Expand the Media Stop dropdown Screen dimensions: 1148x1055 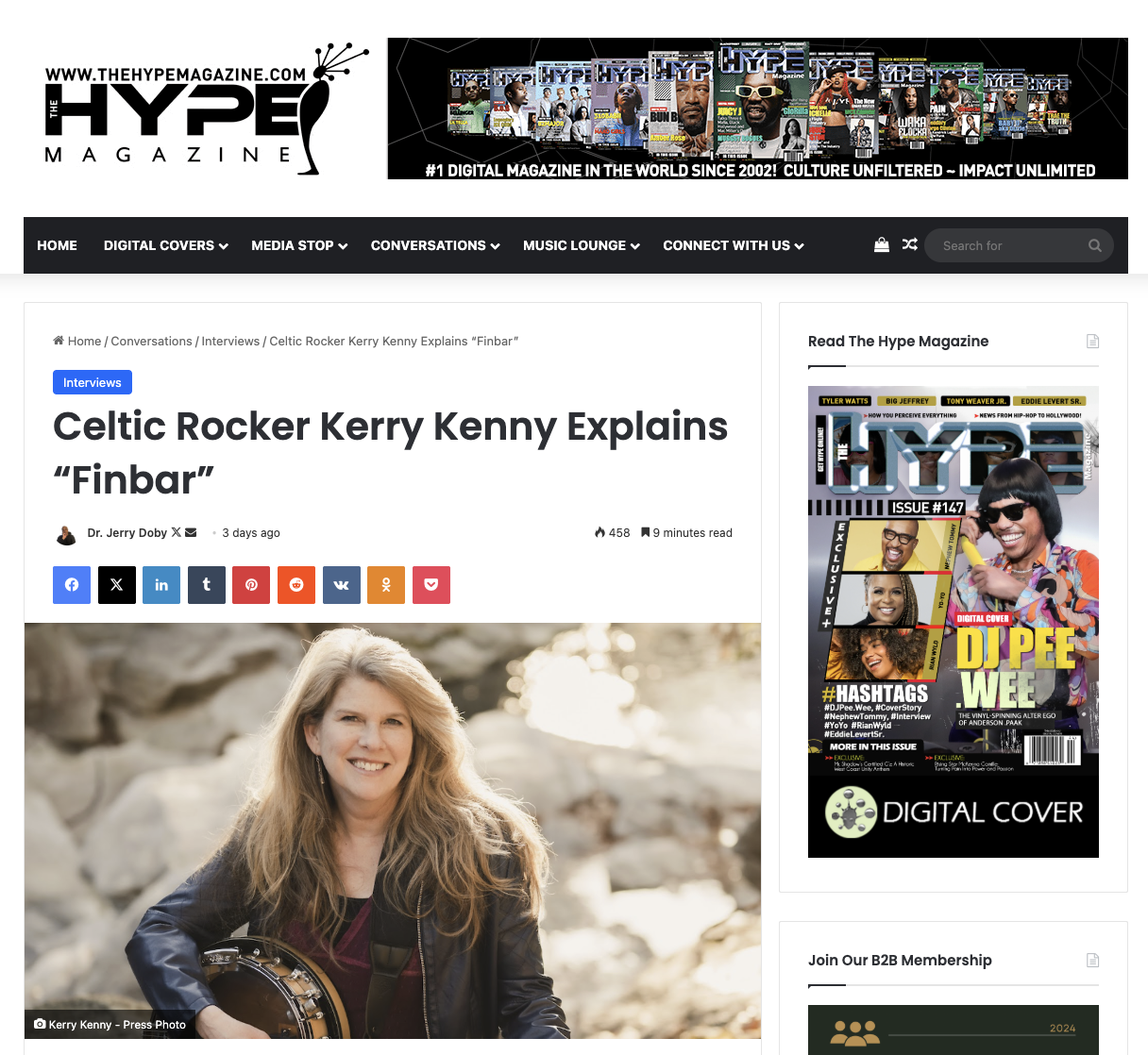click(299, 245)
